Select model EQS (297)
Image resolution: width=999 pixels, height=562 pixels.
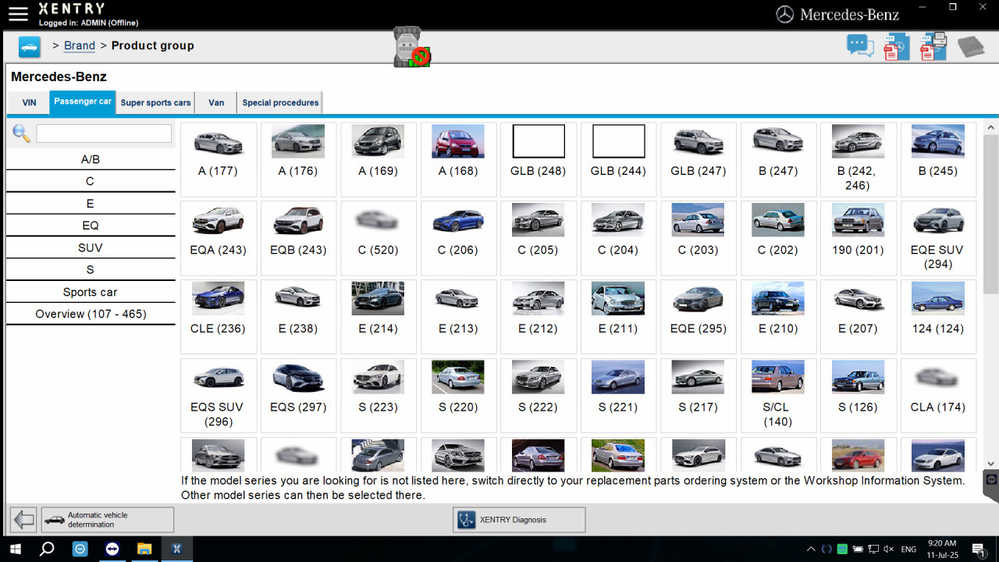pos(298,395)
